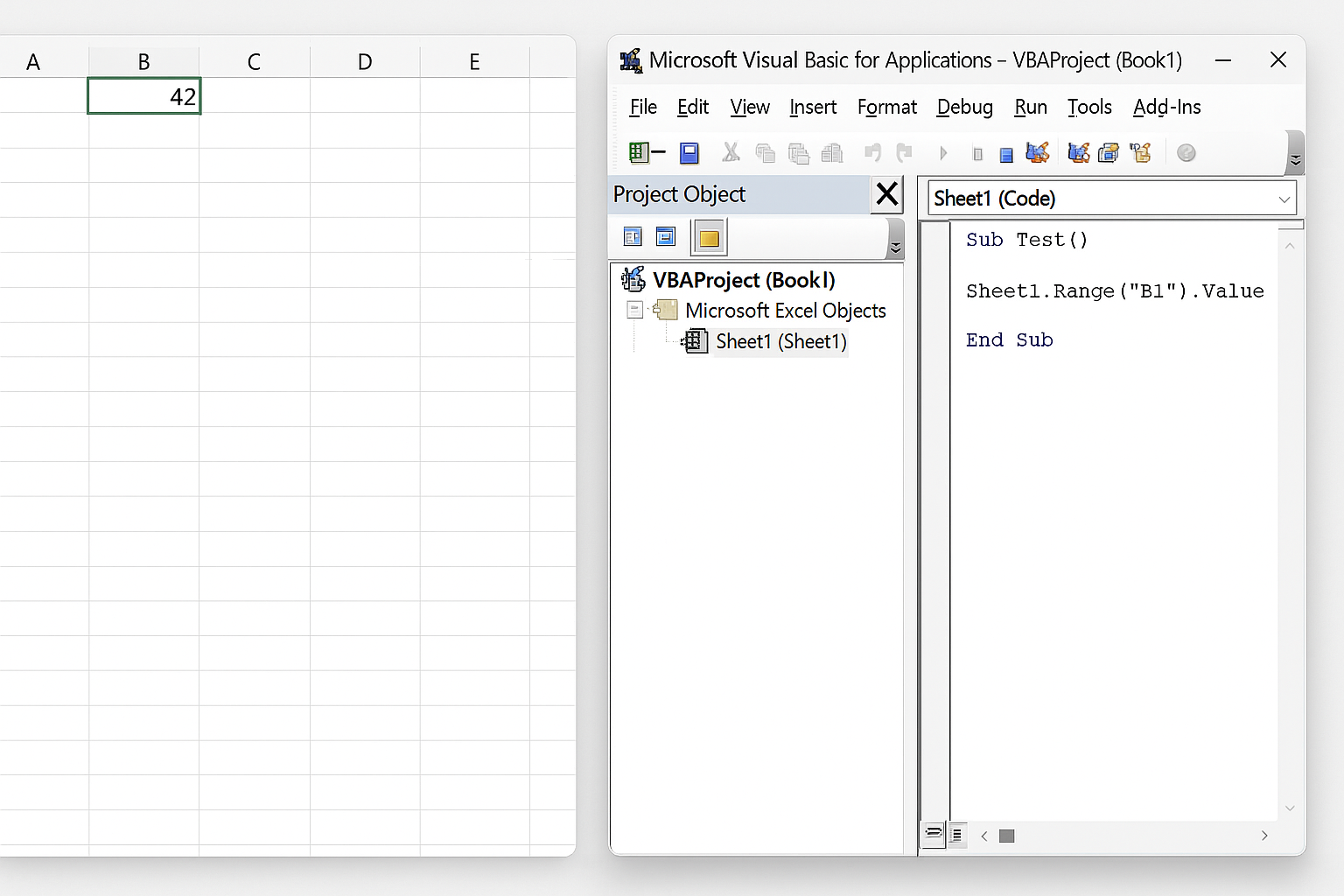Select cell B1 containing 42 in Excel
Screen dimensions: 1344x896
[x=144, y=96]
